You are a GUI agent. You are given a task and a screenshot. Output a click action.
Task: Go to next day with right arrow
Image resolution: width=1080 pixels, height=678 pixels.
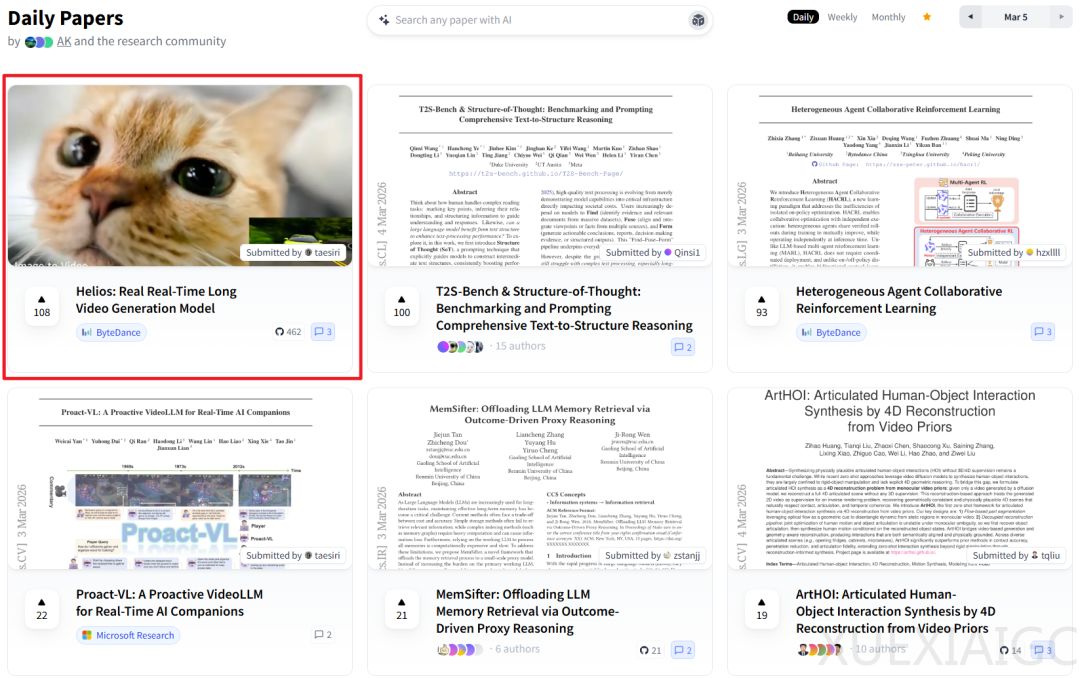[x=1061, y=17]
